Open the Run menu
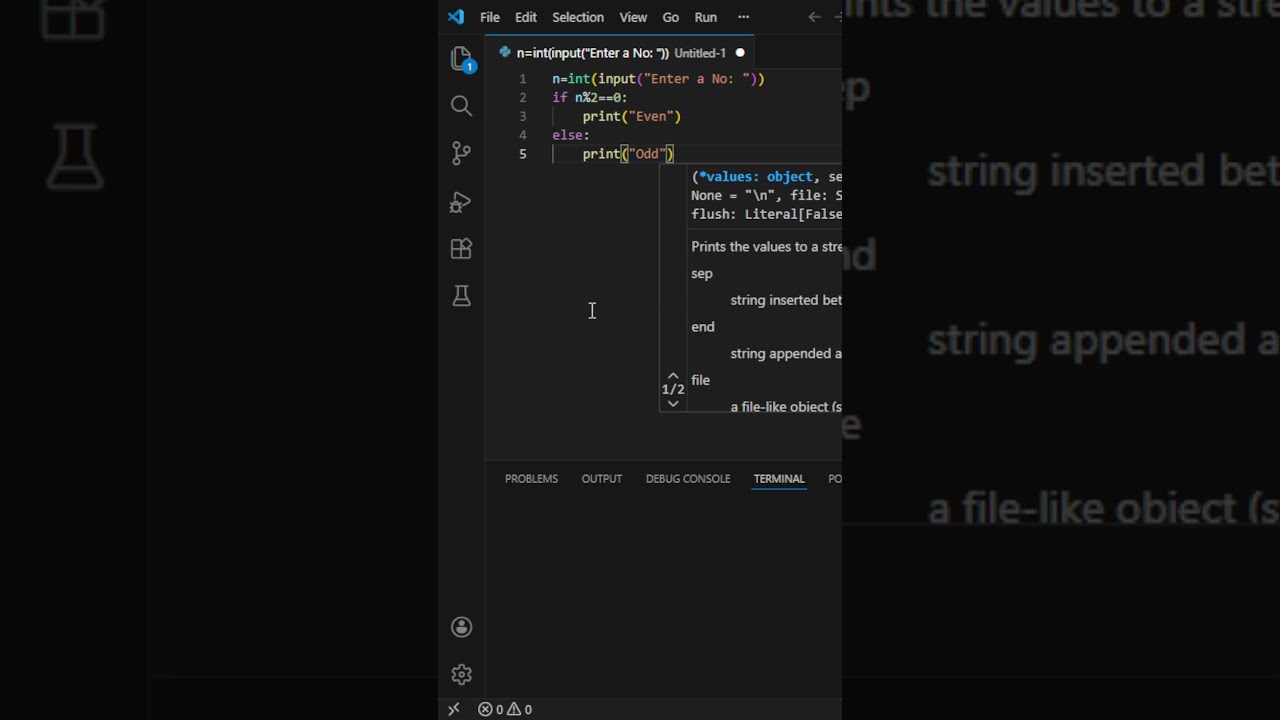 pos(706,17)
